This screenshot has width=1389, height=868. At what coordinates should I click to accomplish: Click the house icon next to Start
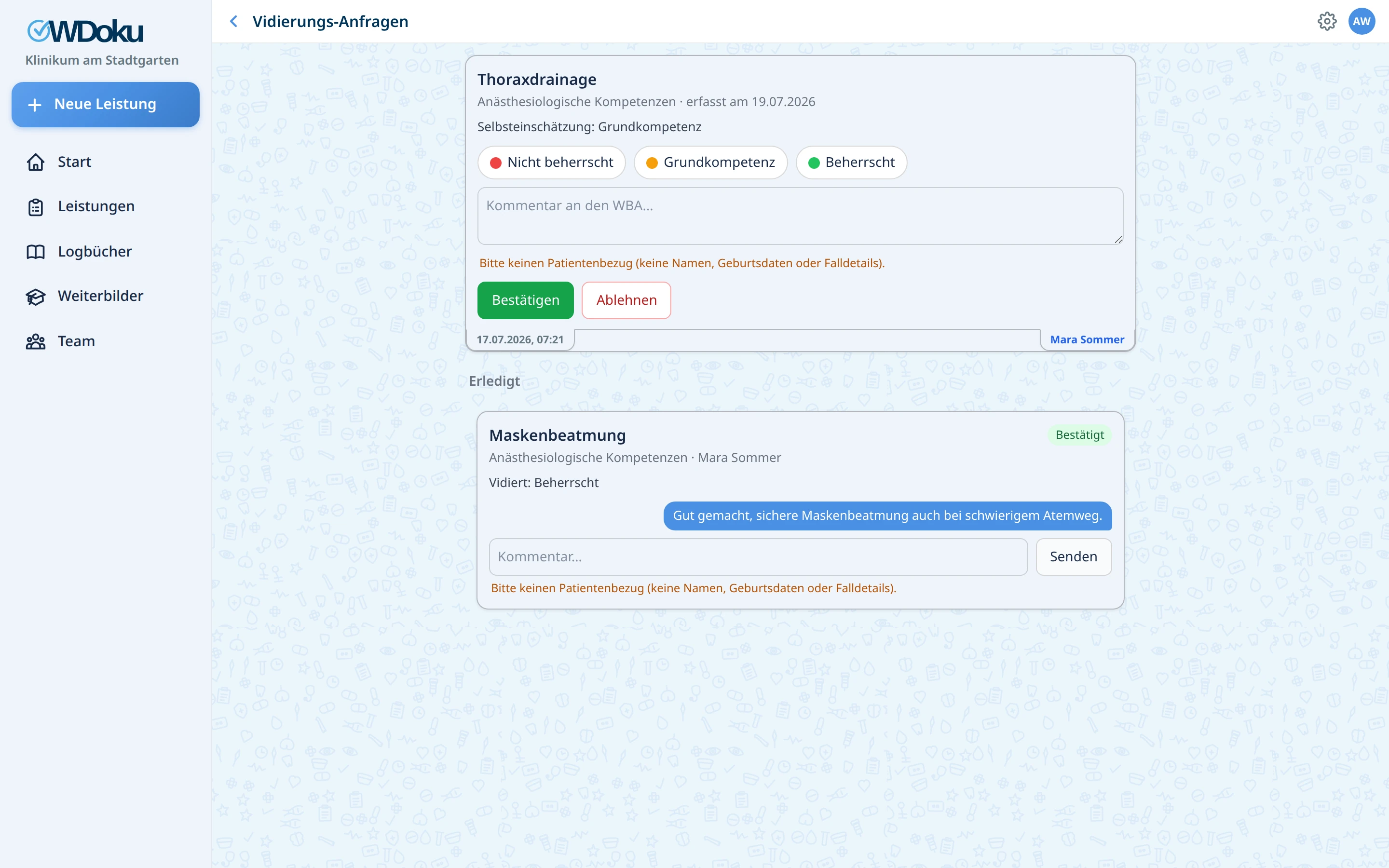click(36, 163)
